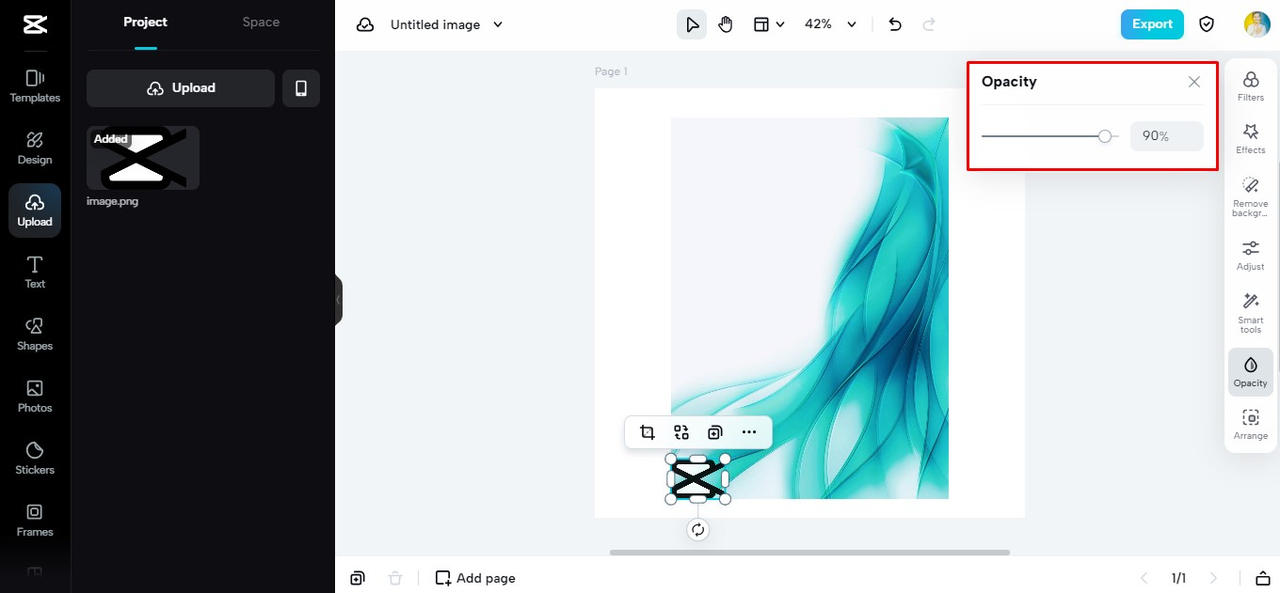The width and height of the screenshot is (1280, 593).
Task: Click the 90% opacity input field
Action: tap(1166, 136)
